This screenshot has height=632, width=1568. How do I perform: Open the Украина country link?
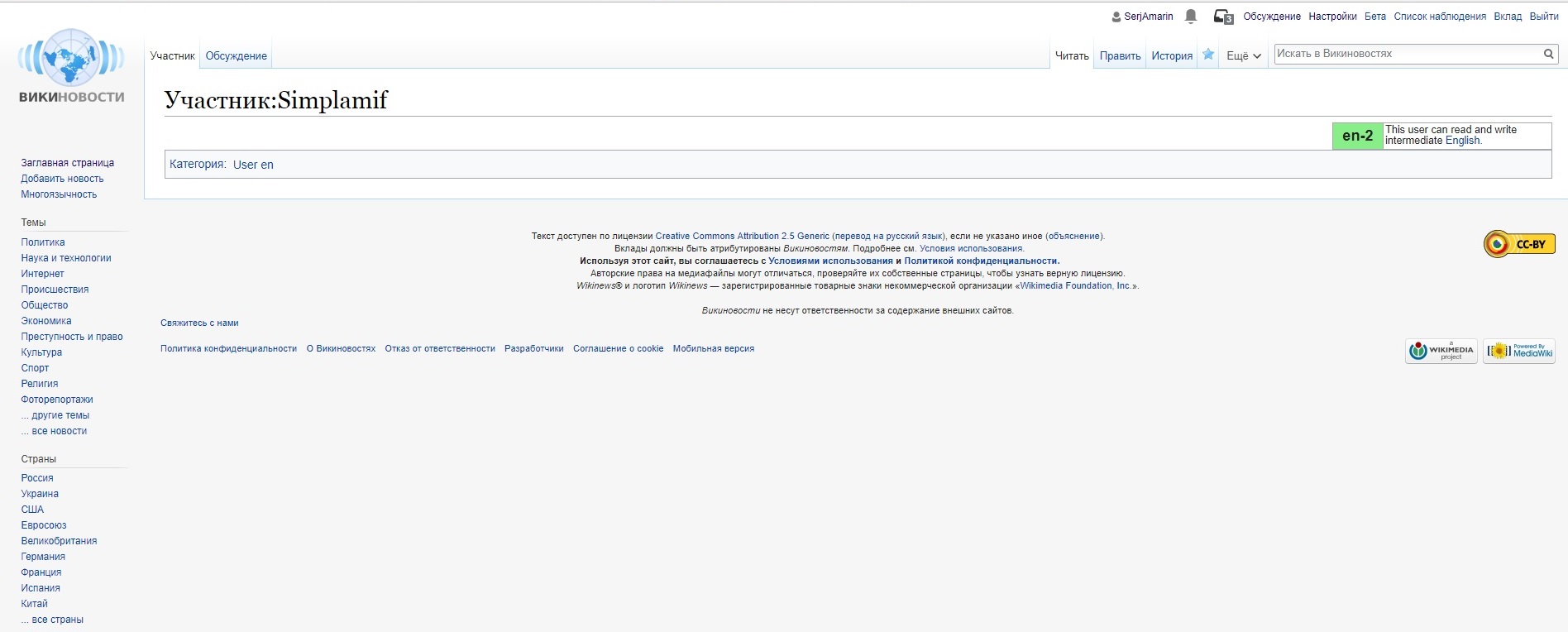tap(40, 494)
